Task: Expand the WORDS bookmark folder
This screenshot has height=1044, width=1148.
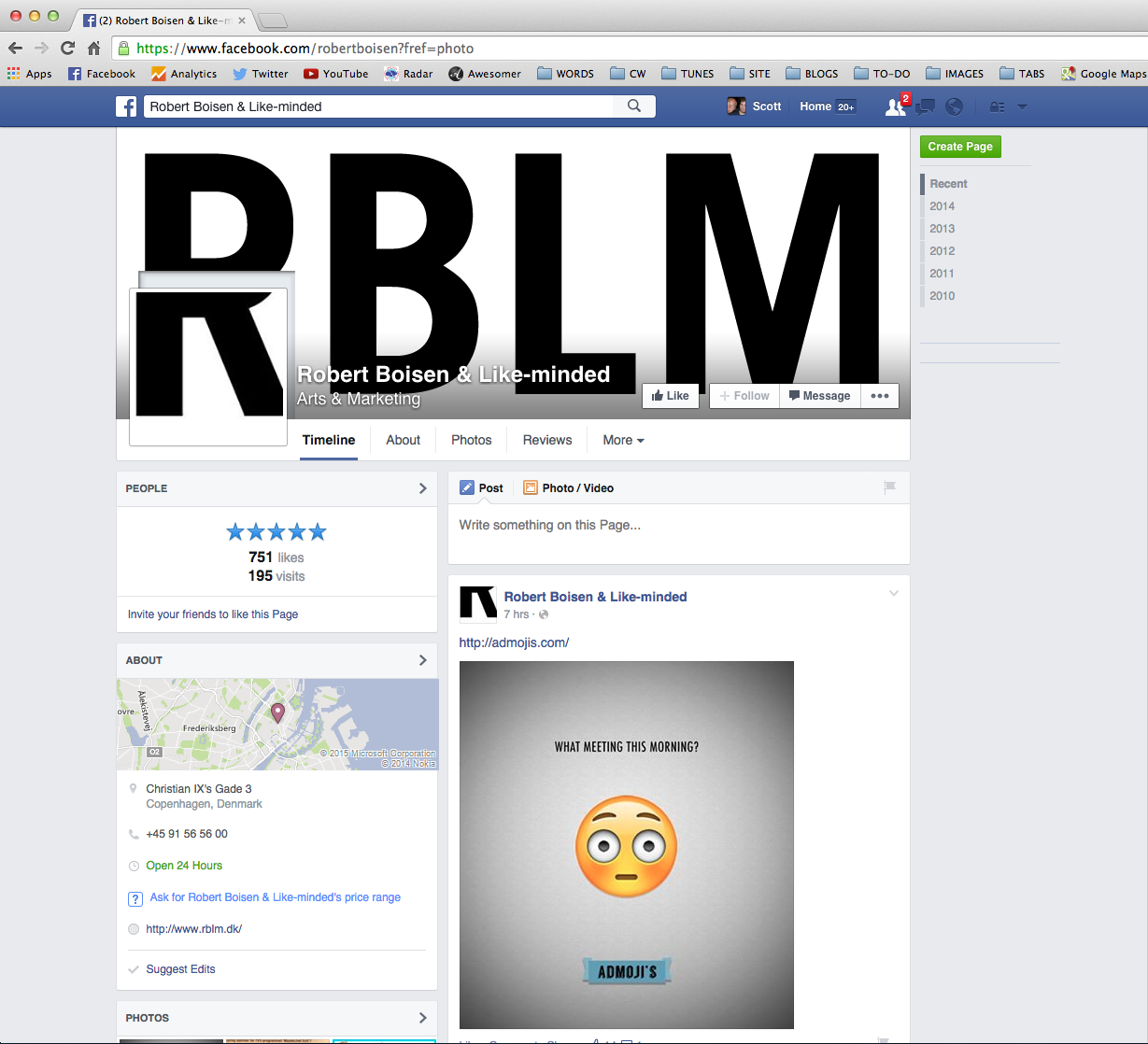Action: (x=565, y=74)
